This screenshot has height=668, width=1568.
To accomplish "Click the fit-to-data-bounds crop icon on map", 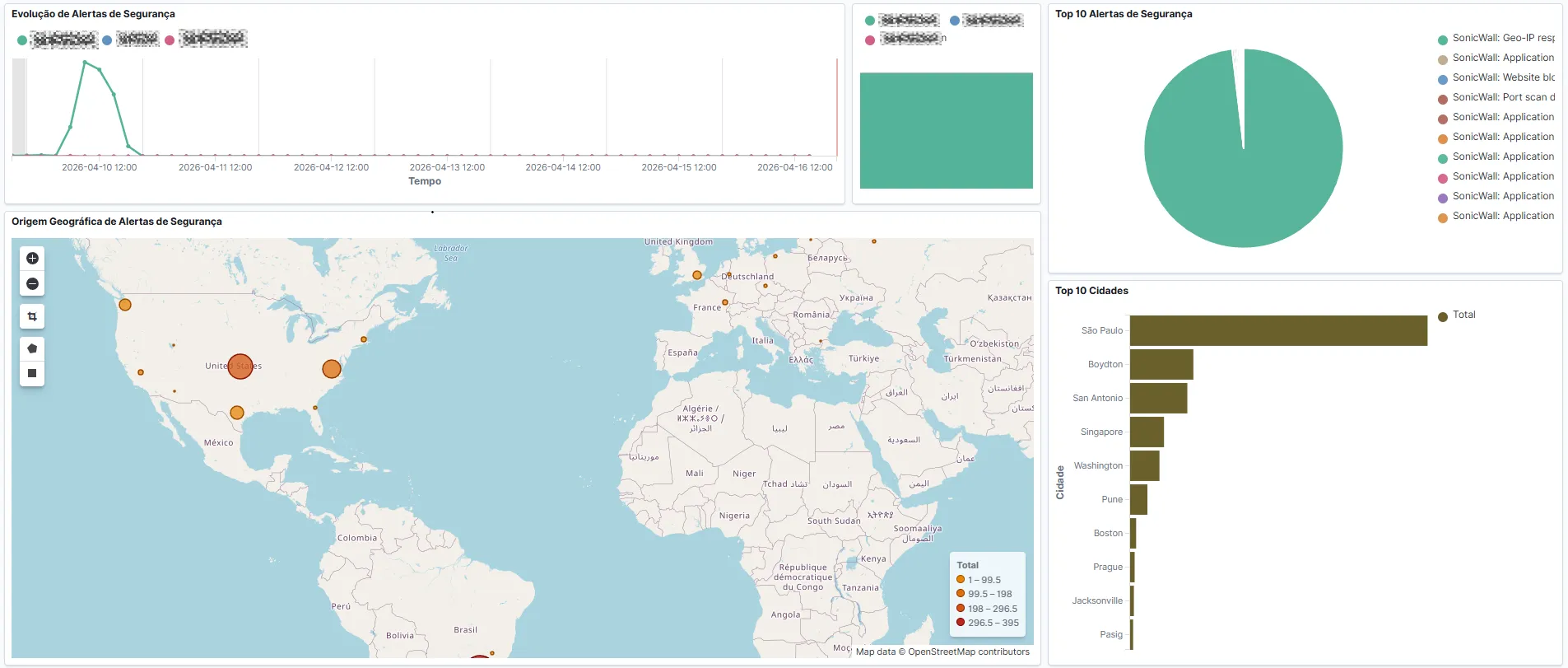I will pyautogui.click(x=32, y=316).
